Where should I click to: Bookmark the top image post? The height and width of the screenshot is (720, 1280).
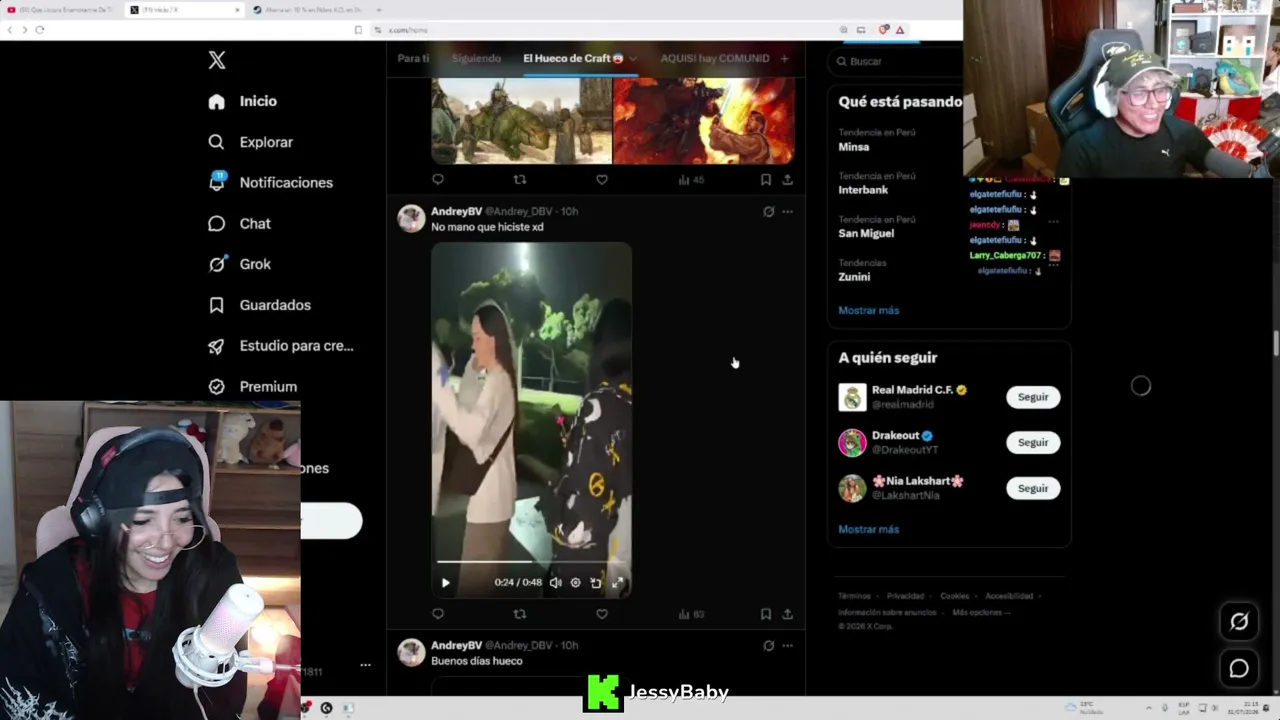(766, 179)
